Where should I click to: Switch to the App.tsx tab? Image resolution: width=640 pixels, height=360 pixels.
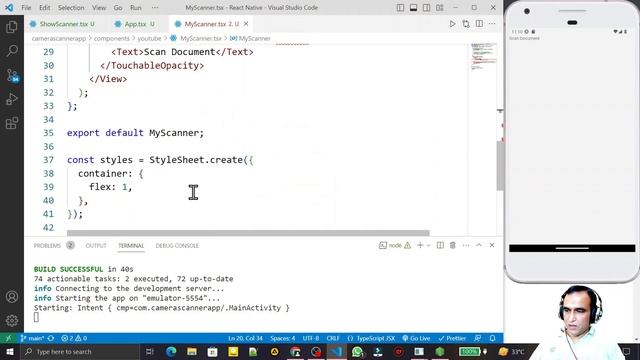pyautogui.click(x=135, y=24)
